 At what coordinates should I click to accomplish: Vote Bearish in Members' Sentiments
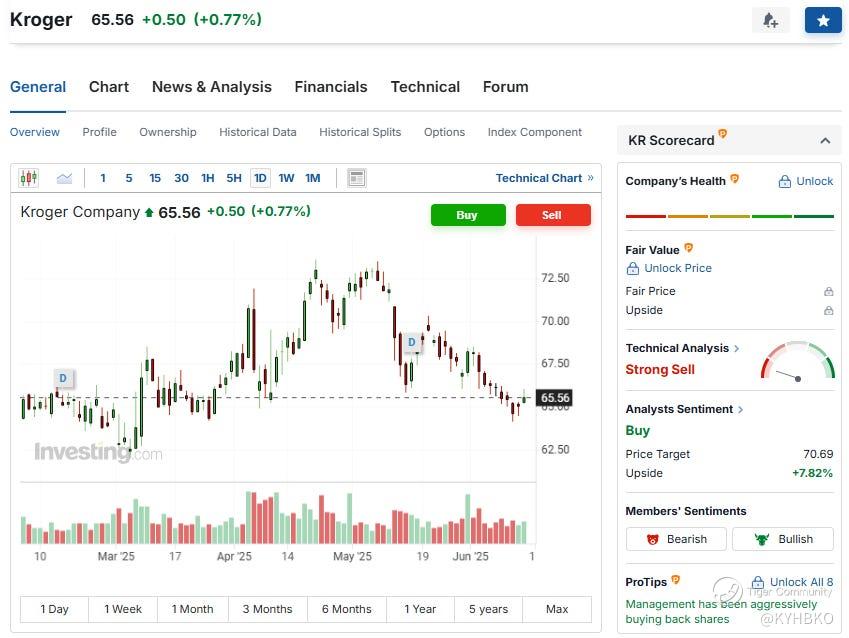click(676, 539)
